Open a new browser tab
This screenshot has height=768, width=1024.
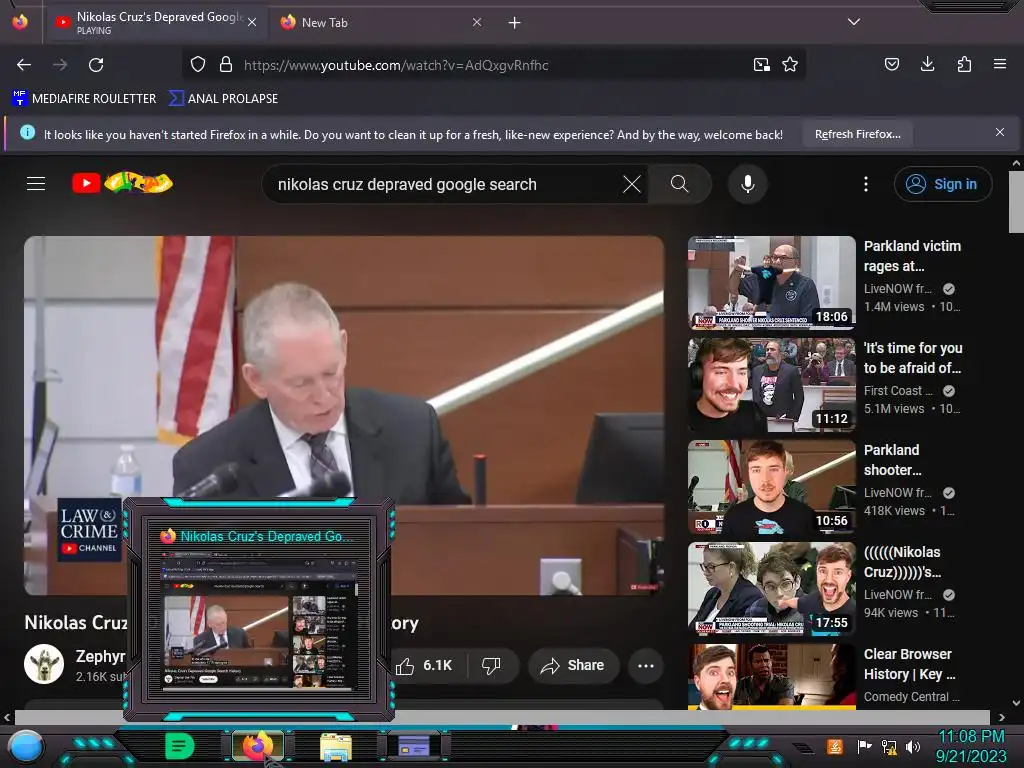515,23
